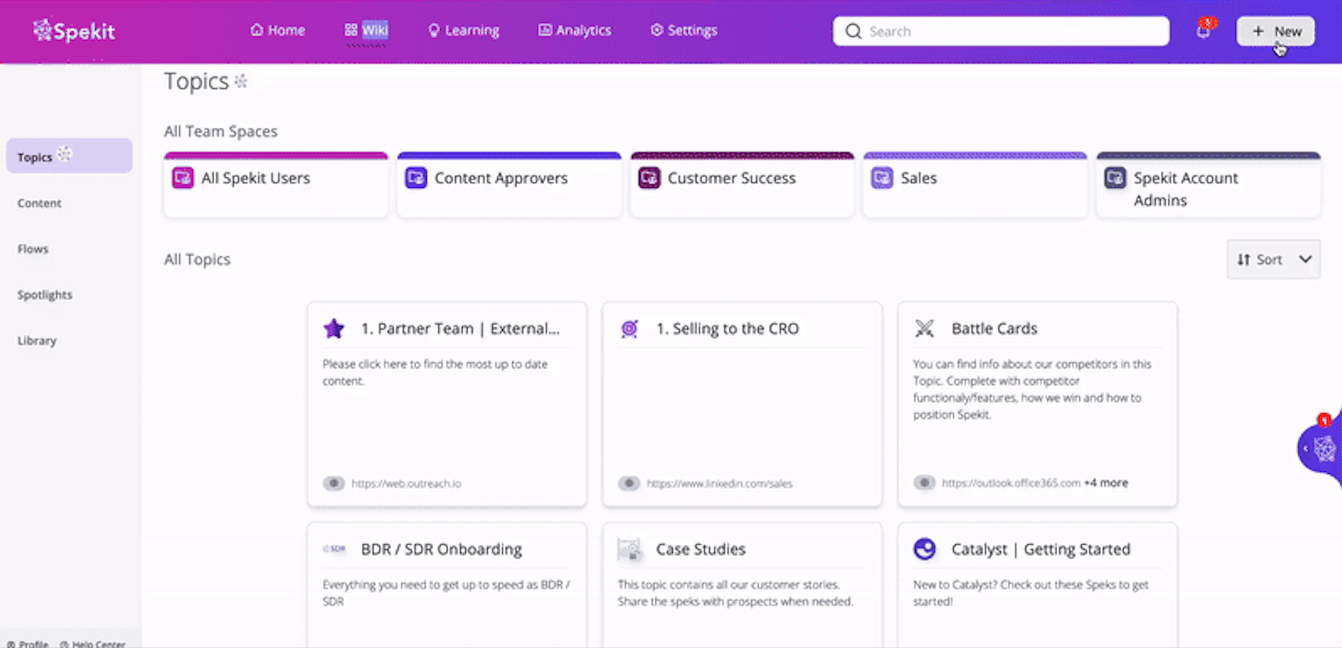Viewport: 1342px width, 648px height.
Task: Open the Help Center link
Action: [x=93, y=644]
